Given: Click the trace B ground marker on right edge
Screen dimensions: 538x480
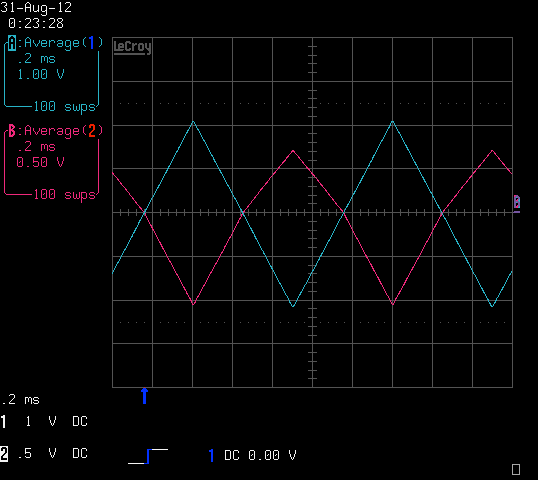Looking at the screenshot, I should click(x=517, y=203).
